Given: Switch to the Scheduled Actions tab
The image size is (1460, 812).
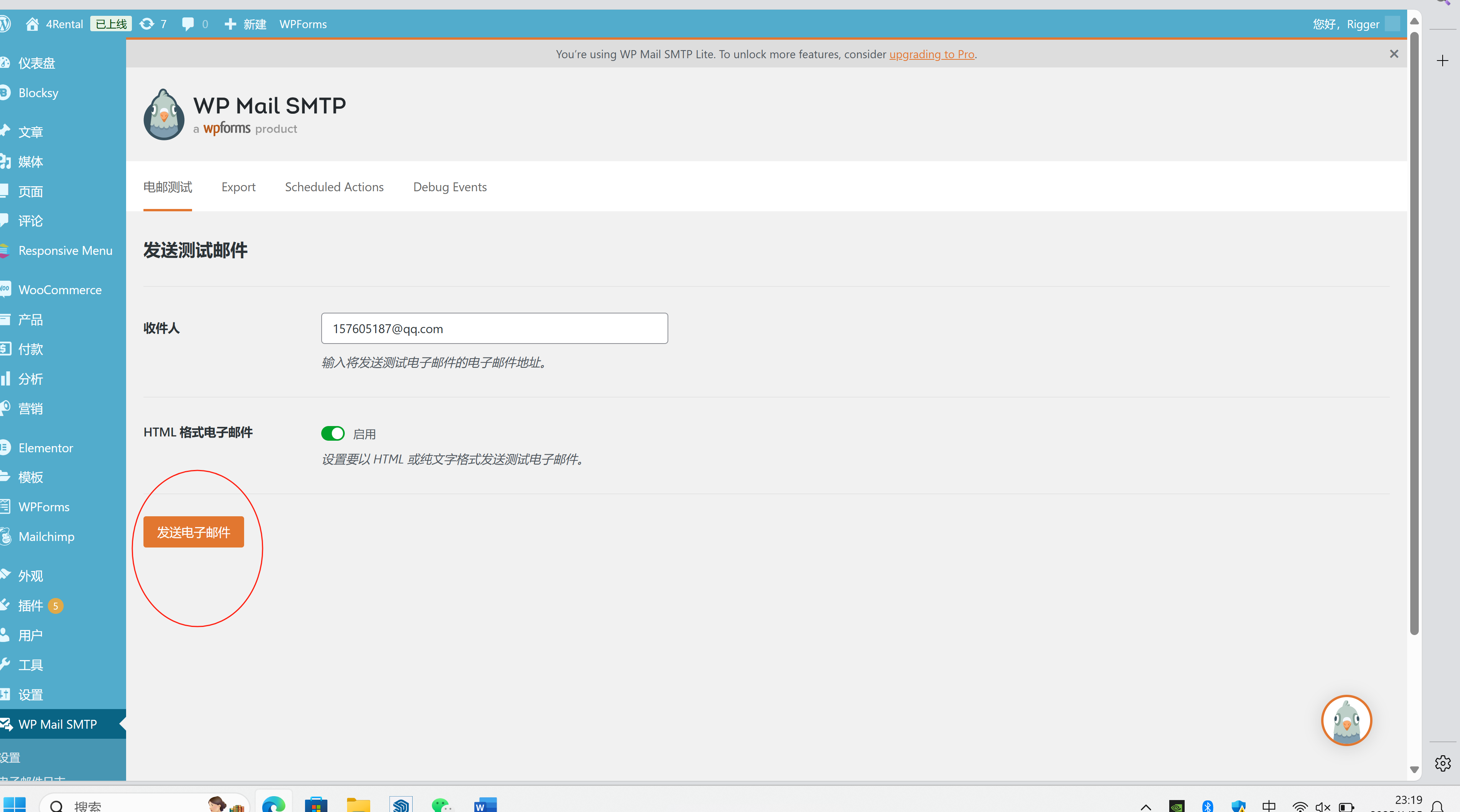Looking at the screenshot, I should 334,187.
